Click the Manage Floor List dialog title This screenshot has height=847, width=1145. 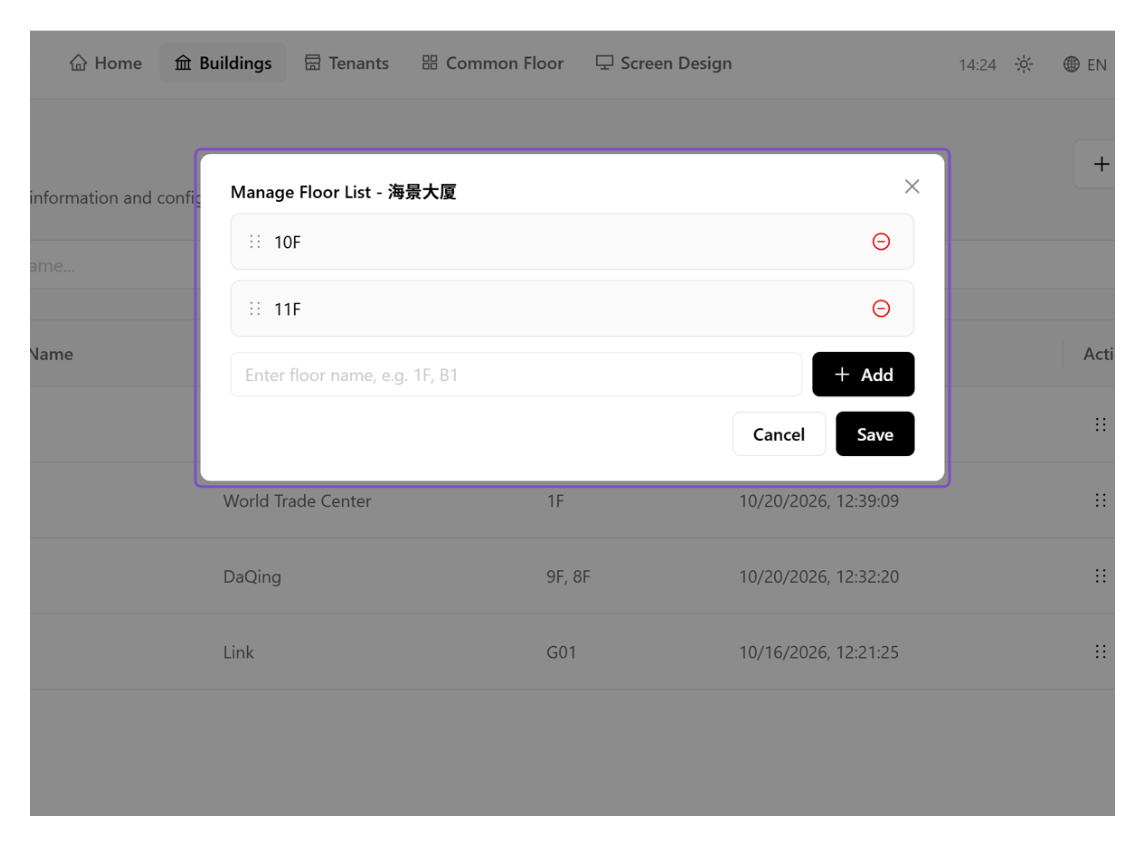[x=343, y=192]
